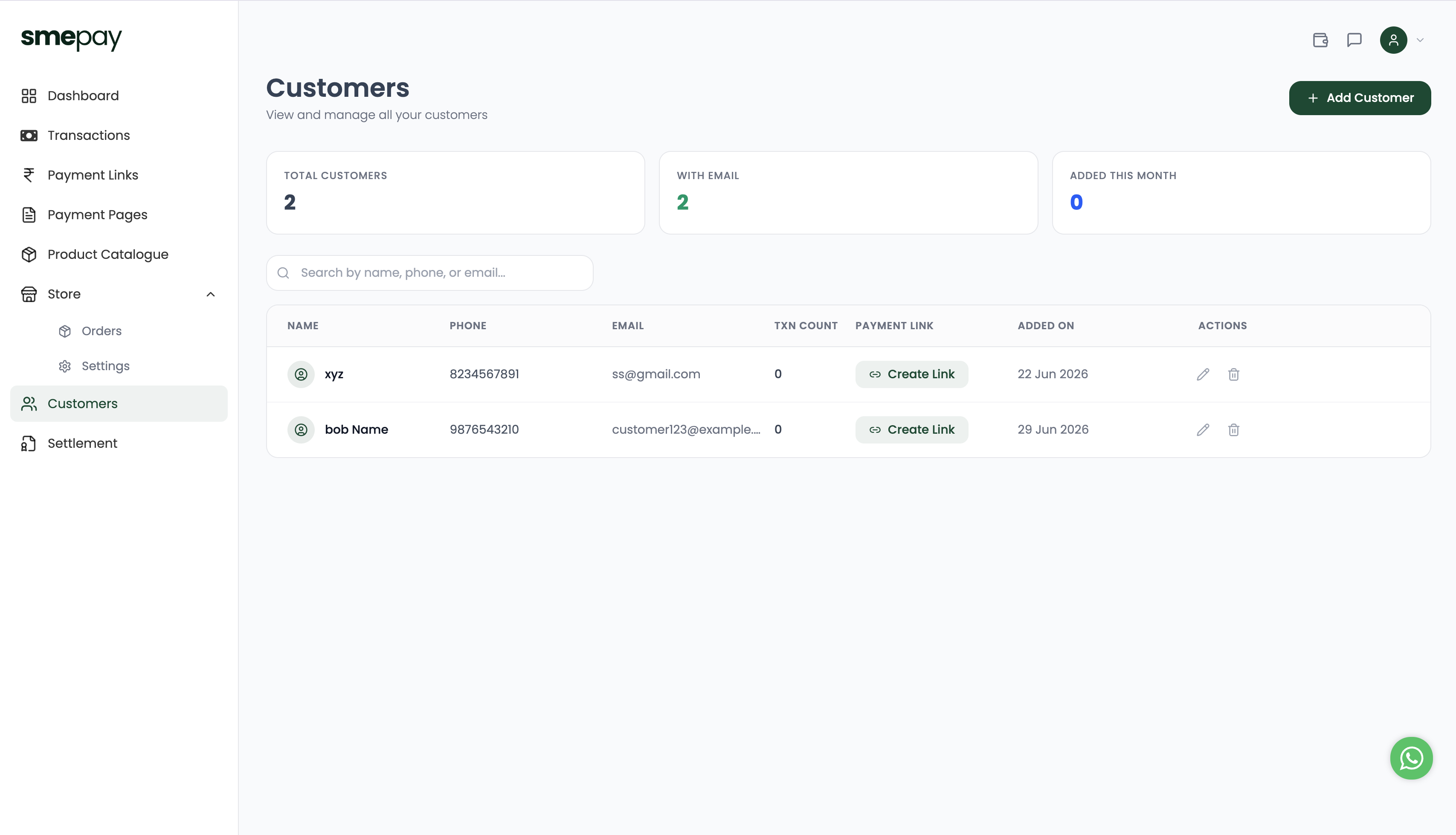The height and width of the screenshot is (835, 1456).
Task: Collapse the Store menu chevron
Action: coord(210,294)
